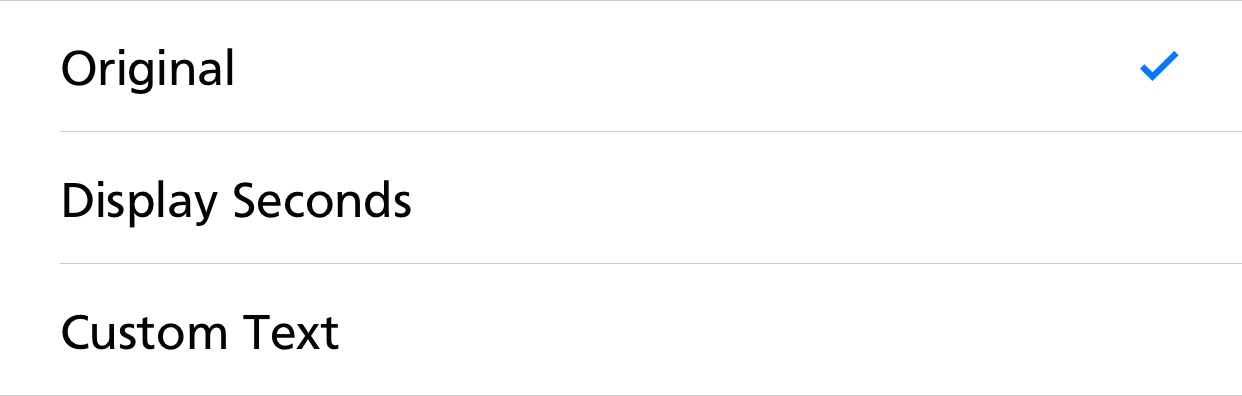Screen dimensions: 1242x396
Task: Open the Custom Text setting row
Action: pyautogui.click(x=621, y=330)
